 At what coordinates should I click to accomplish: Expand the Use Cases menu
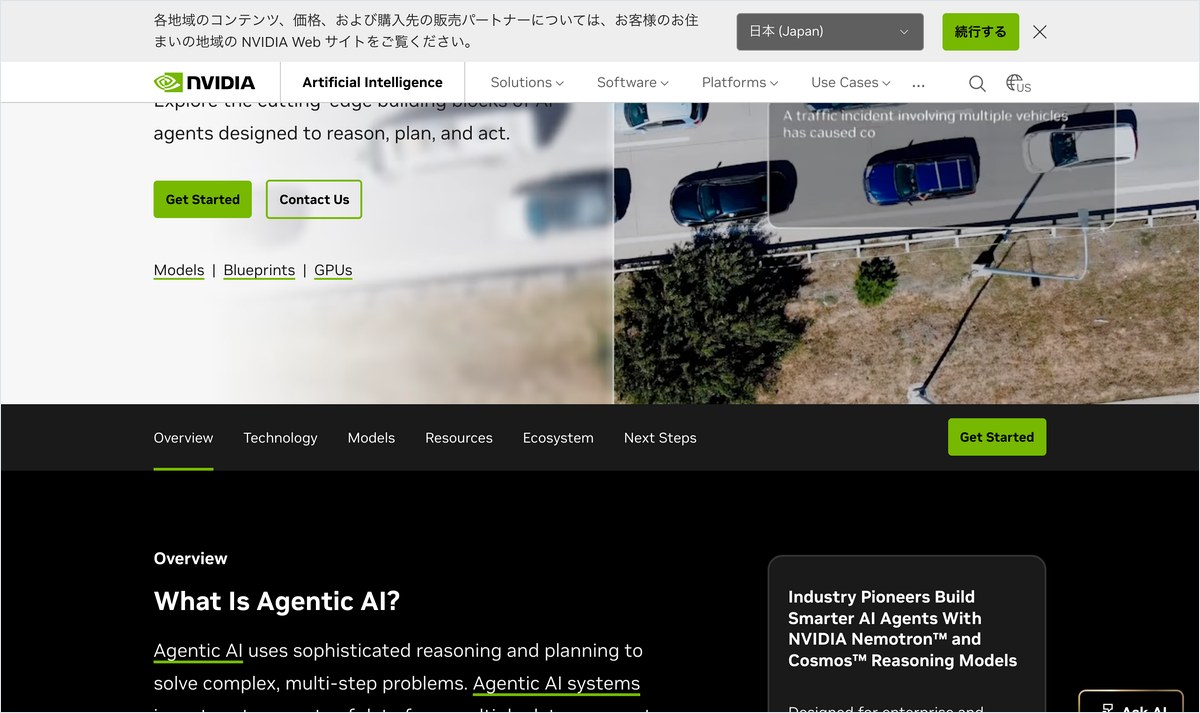click(851, 82)
